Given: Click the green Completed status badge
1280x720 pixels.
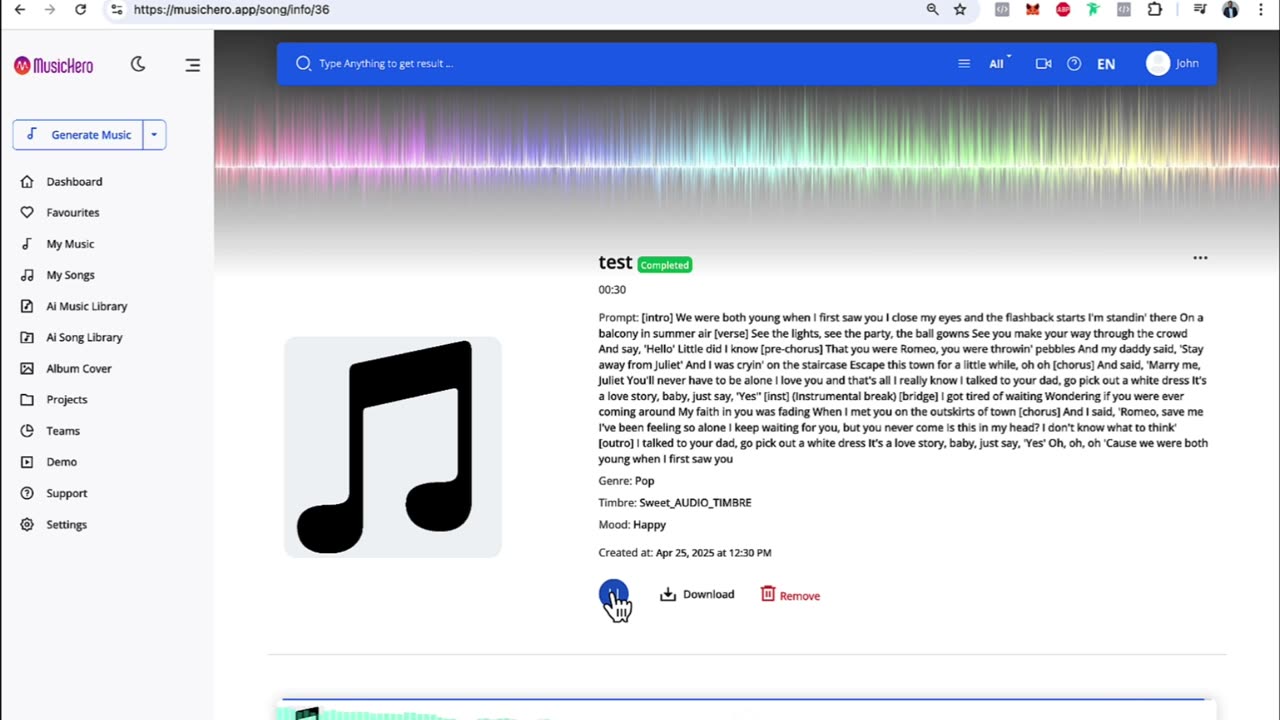Looking at the screenshot, I should 665,265.
